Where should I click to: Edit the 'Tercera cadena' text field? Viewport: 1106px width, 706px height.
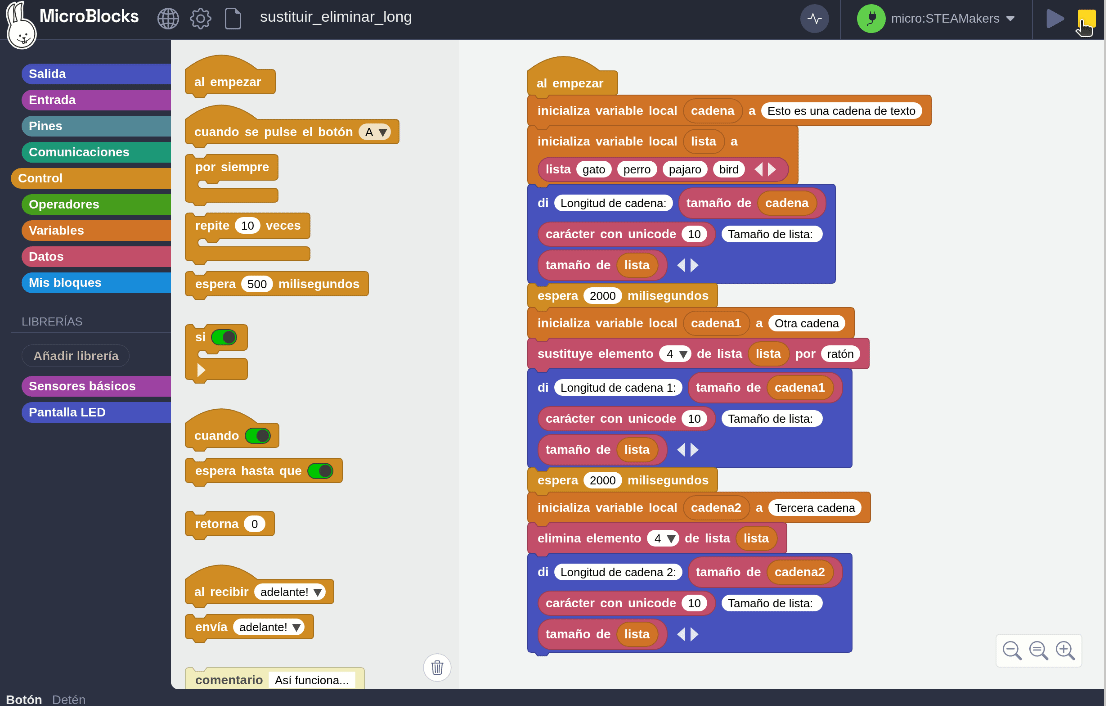815,508
